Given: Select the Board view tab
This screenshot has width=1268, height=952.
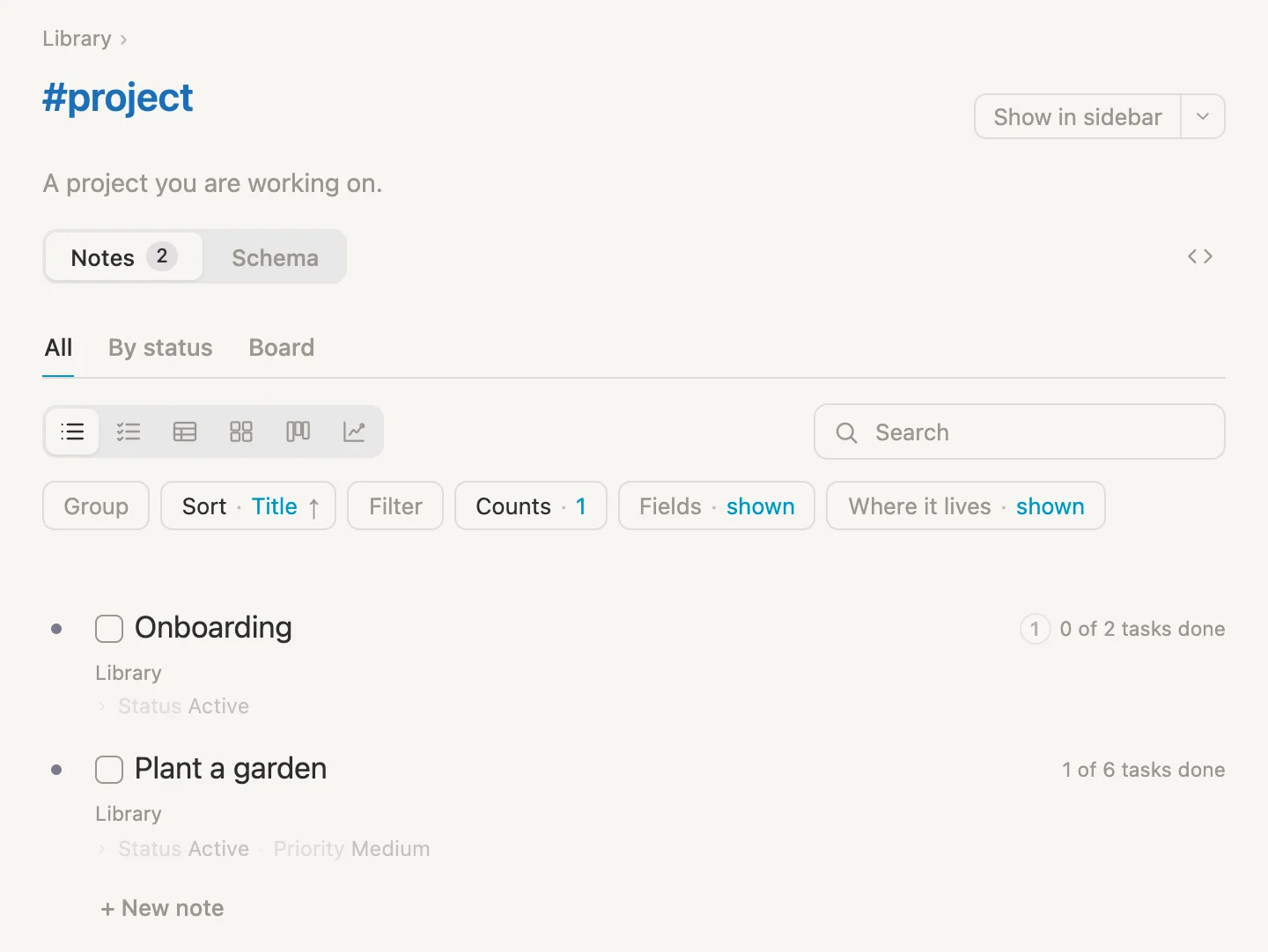Looking at the screenshot, I should pyautogui.click(x=282, y=348).
